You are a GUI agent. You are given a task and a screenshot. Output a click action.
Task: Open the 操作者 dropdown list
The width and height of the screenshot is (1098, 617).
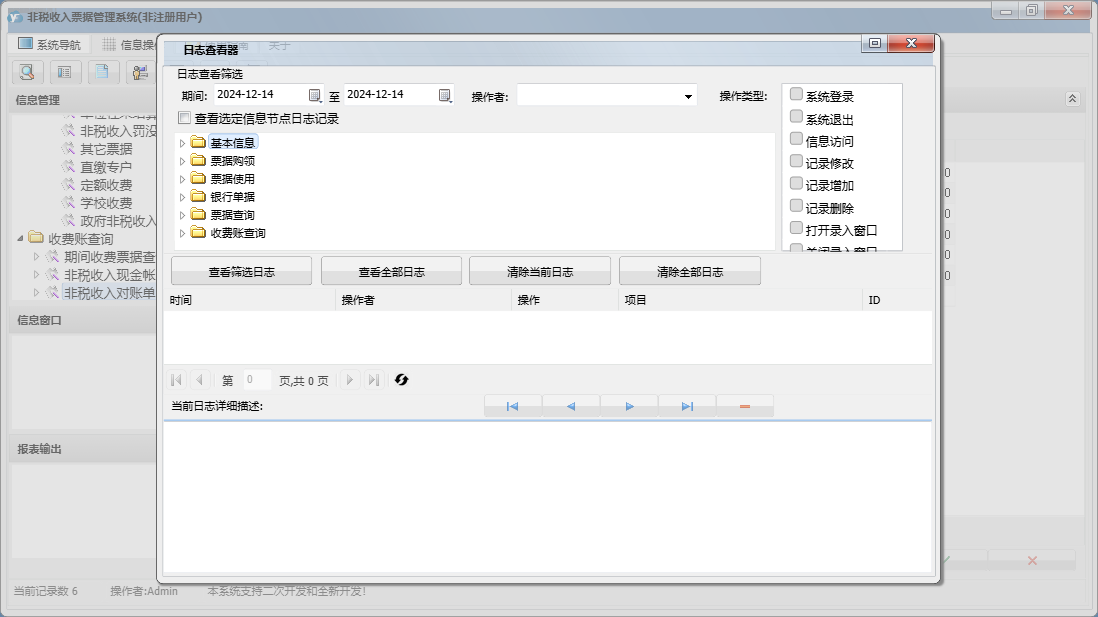pyautogui.click(x=688, y=97)
